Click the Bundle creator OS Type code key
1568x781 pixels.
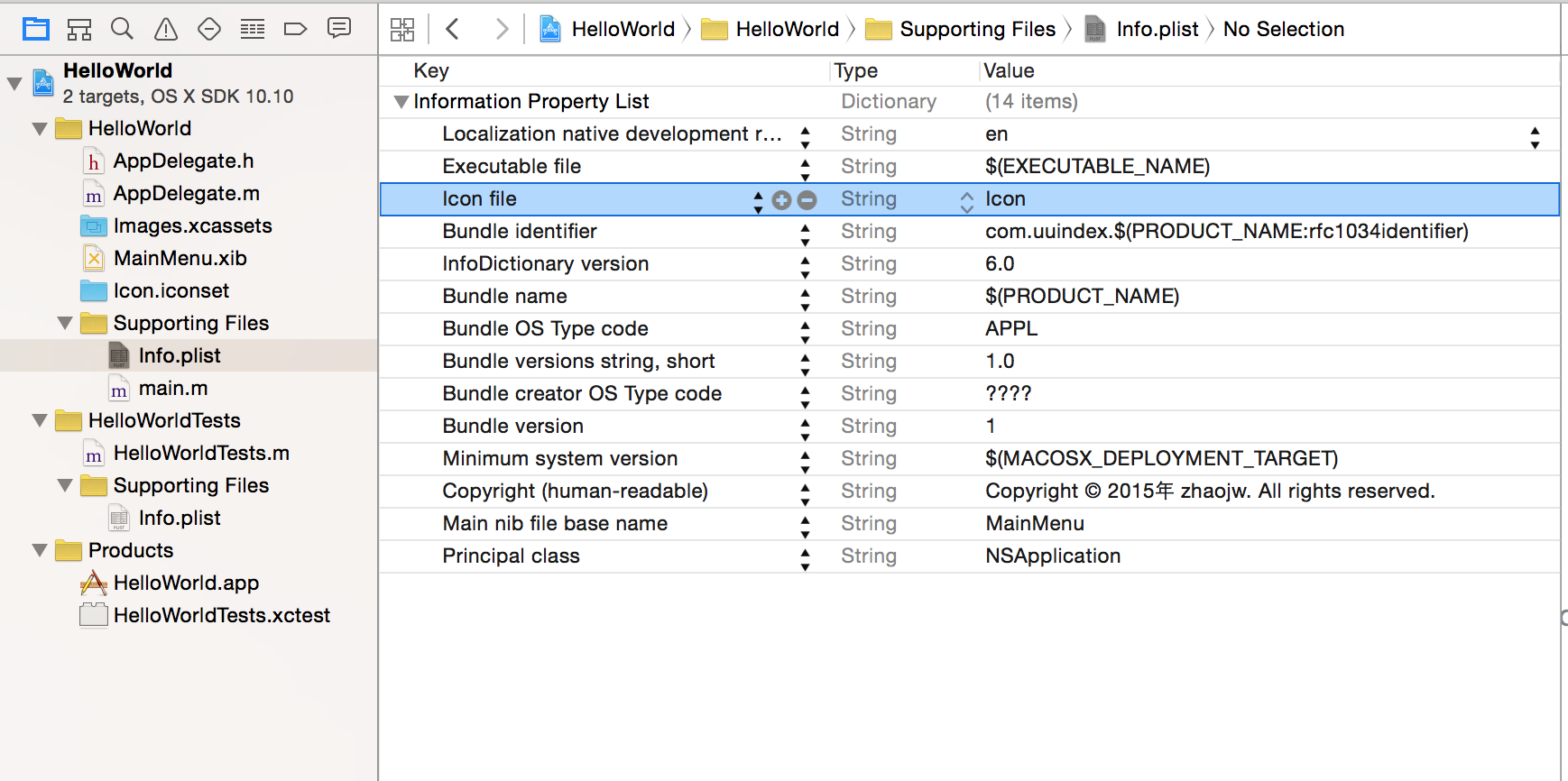582,394
